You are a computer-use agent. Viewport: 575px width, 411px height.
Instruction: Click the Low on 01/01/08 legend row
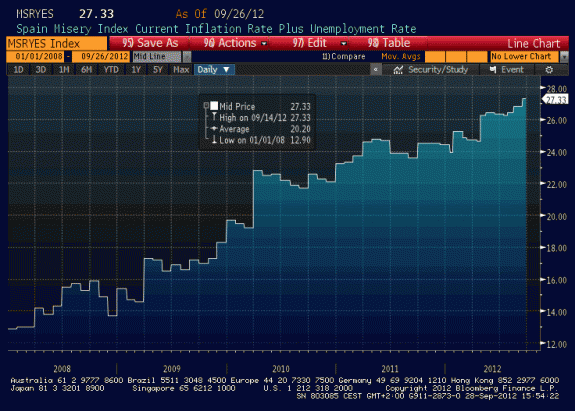pos(261,140)
